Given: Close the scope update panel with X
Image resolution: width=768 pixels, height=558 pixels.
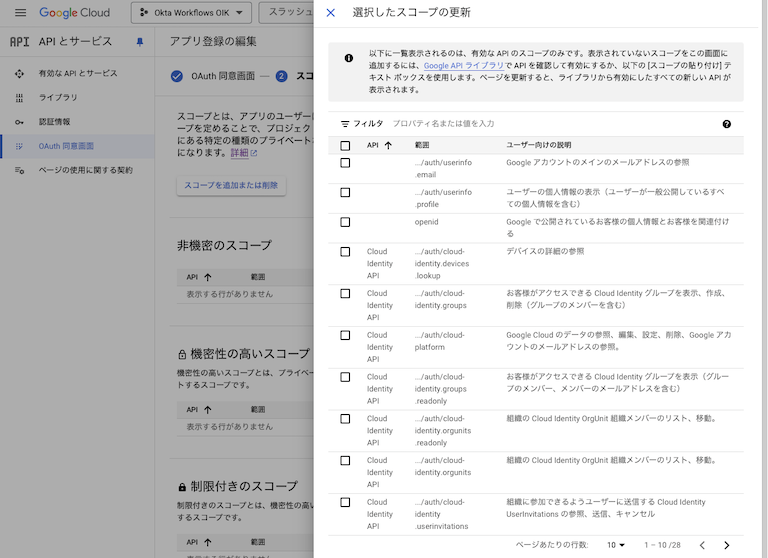Looking at the screenshot, I should [331, 13].
